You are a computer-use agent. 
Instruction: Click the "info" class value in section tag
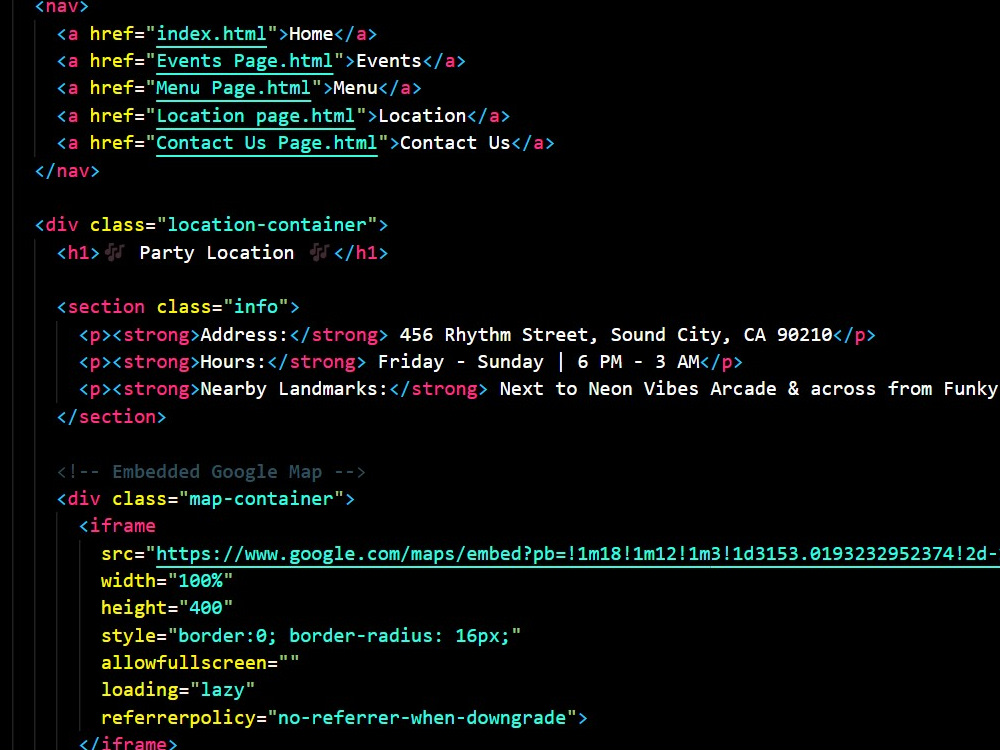256,307
